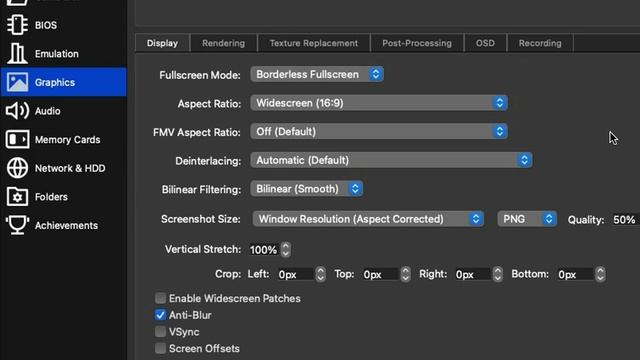This screenshot has height=360, width=640.
Task: Click the Audio sidebar label
Action: [x=47, y=111]
